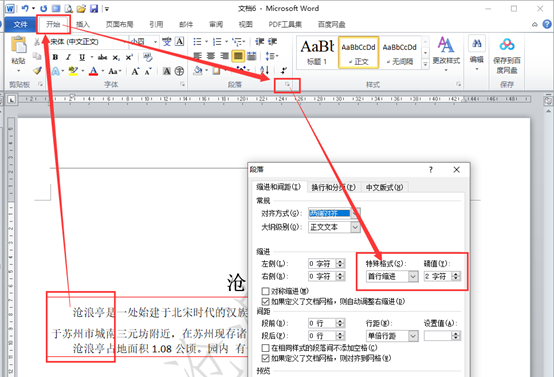Click the Undo arrow in quick access toolbar

[x=25, y=8]
